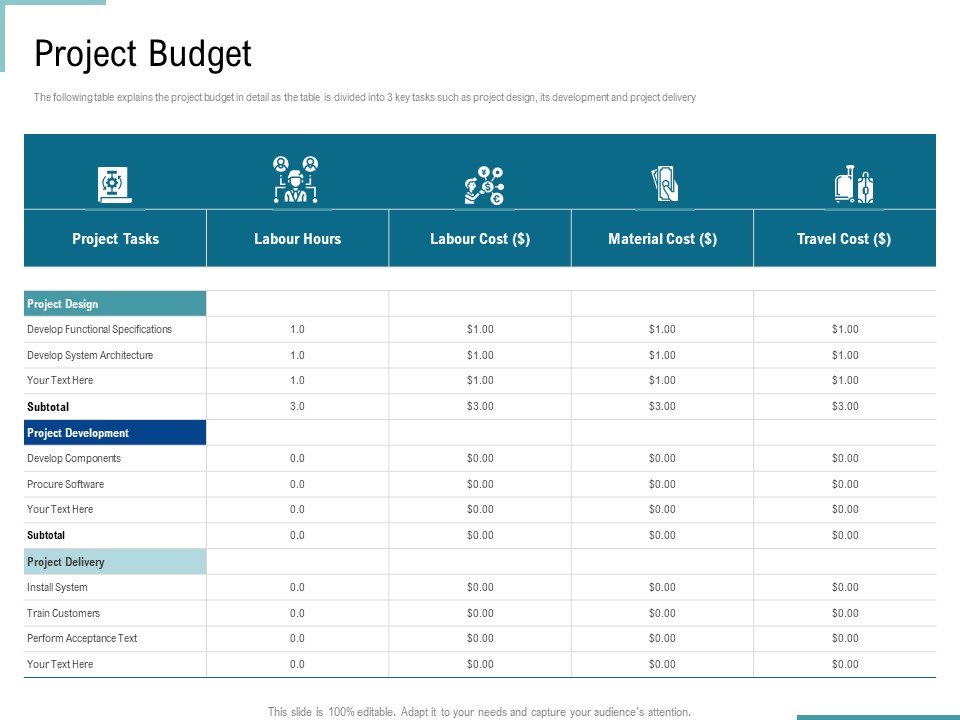Click the travel cost luggage icon
960x720 pixels.
pyautogui.click(x=853, y=184)
